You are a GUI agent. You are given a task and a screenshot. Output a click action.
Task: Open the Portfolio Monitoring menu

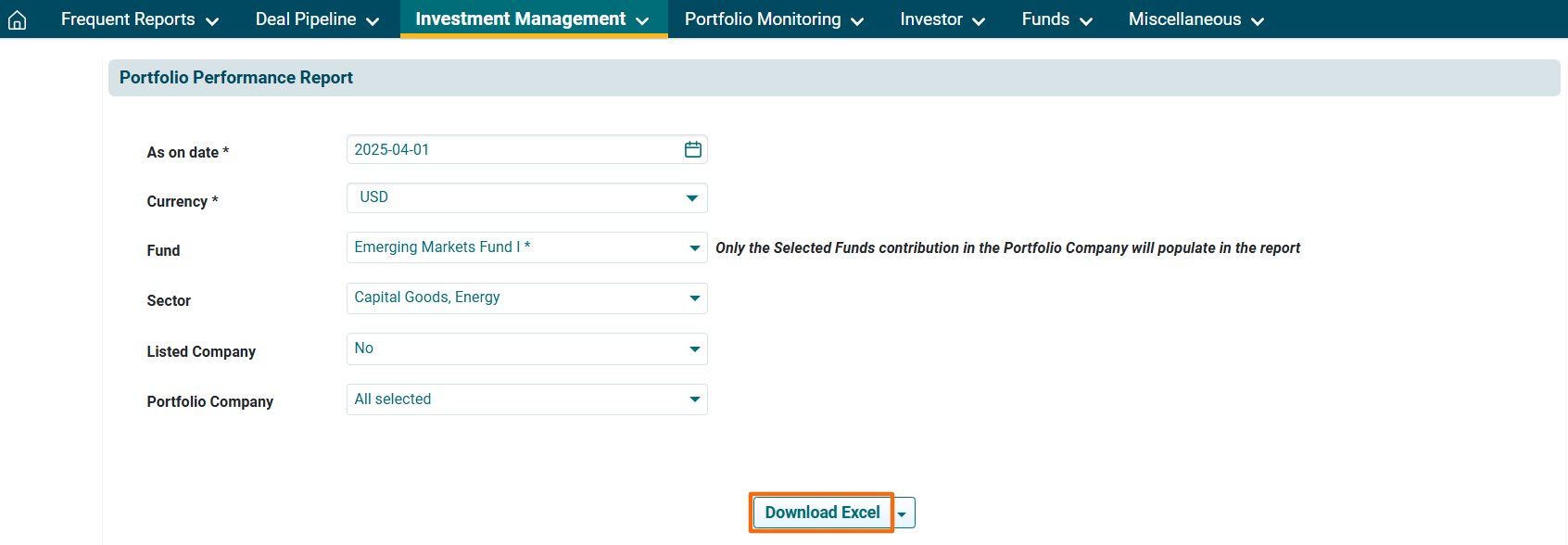[x=774, y=19]
